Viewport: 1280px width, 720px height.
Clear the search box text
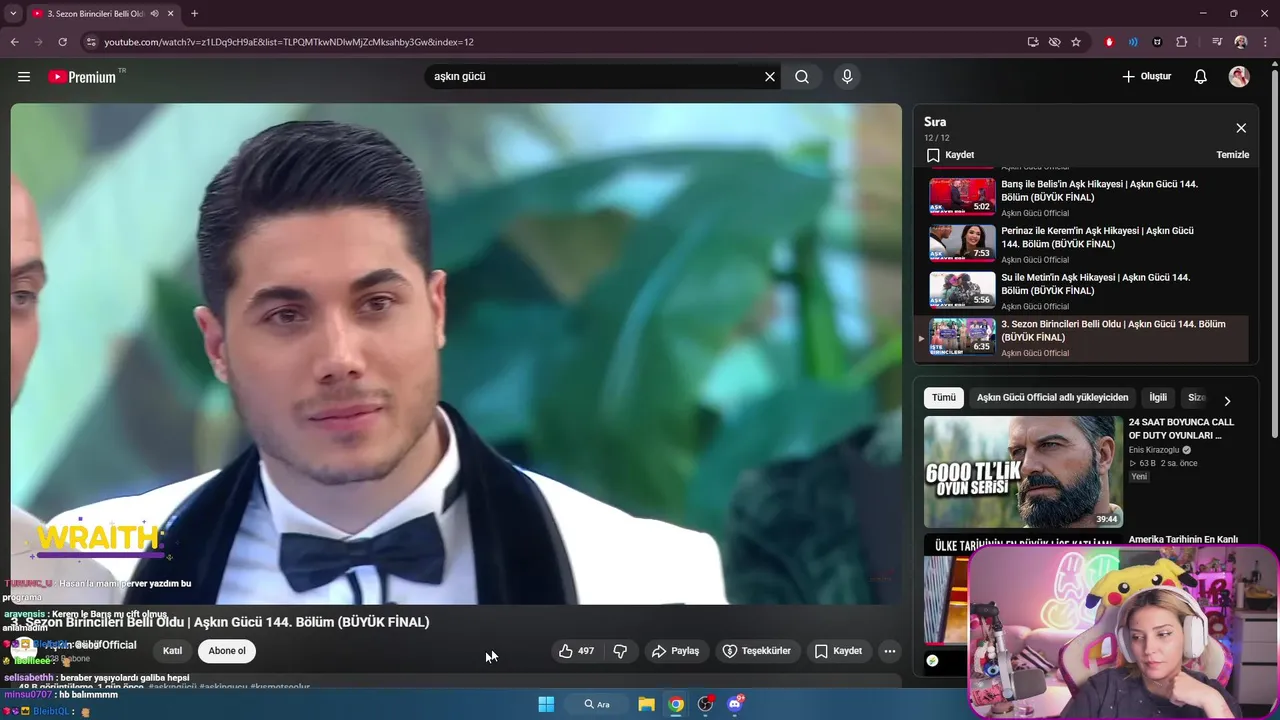pyautogui.click(x=770, y=77)
